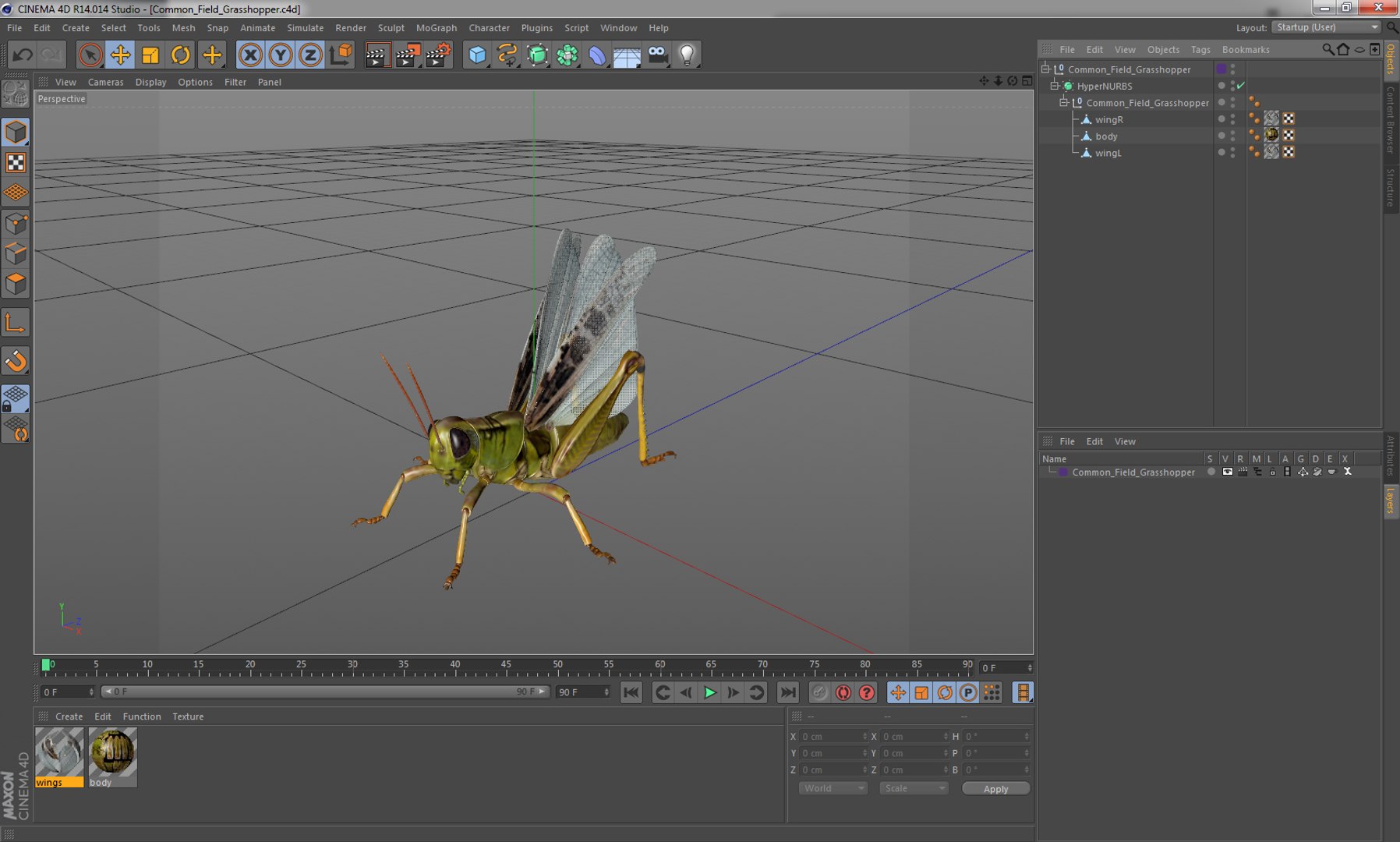Viewport: 1400px width, 842px height.
Task: Click the body texture tag in Objects
Action: (1271, 136)
